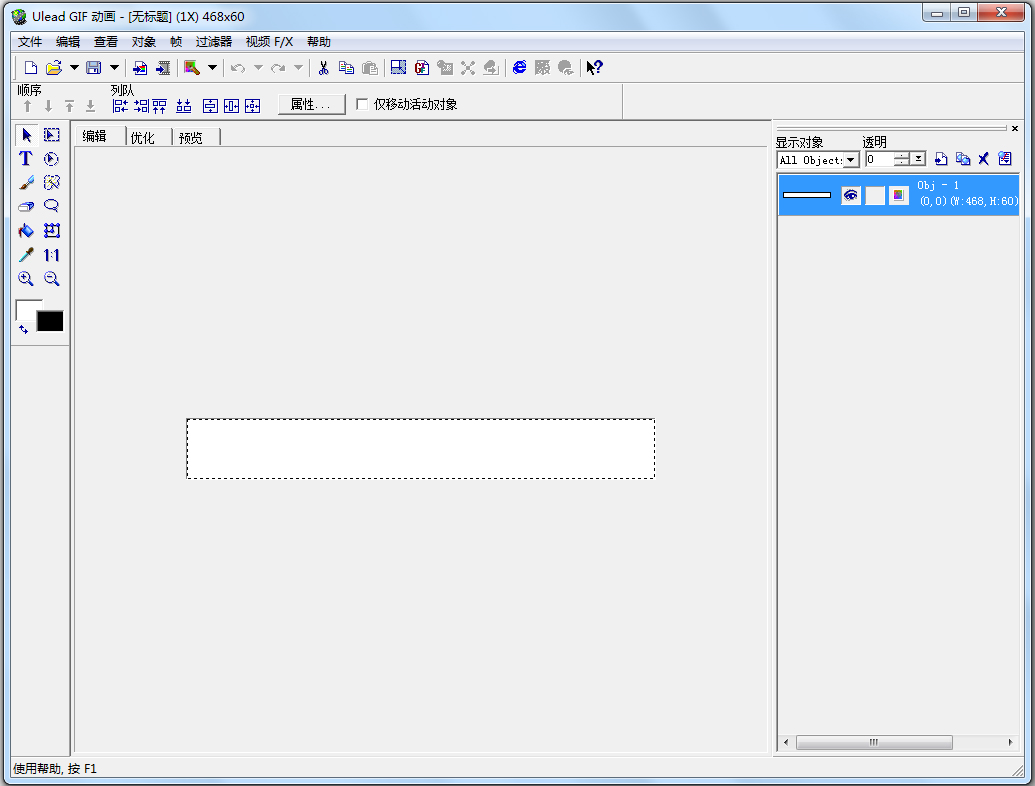
Task: Create a new file with the New icon
Action: (30, 67)
